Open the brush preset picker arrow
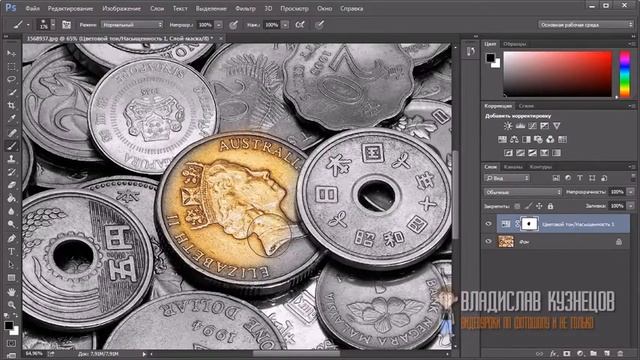The height and width of the screenshot is (360, 640). coord(53,25)
